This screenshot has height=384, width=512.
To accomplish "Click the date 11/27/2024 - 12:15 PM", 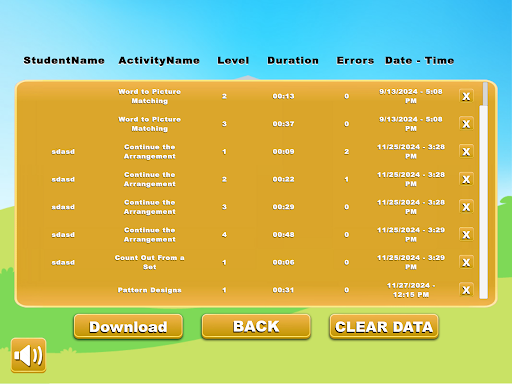I will (x=411, y=290).
